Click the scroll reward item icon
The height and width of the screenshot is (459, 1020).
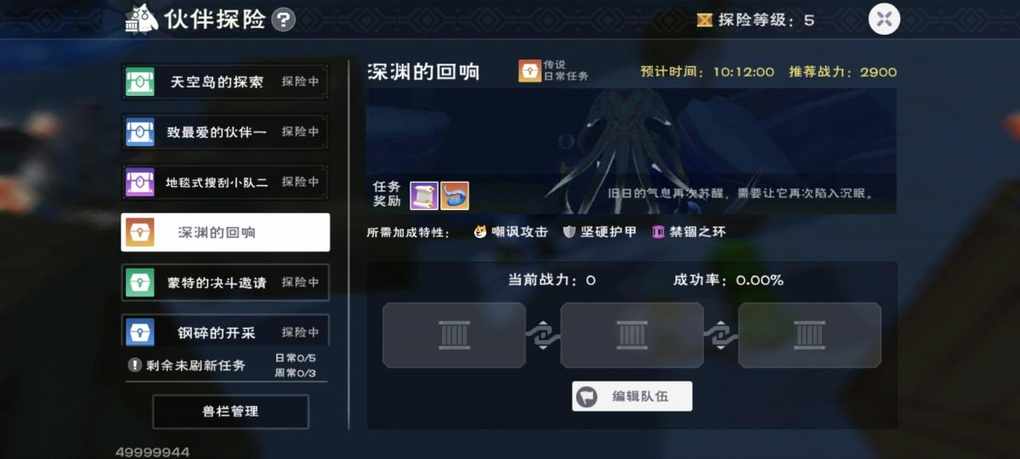pyautogui.click(x=423, y=196)
